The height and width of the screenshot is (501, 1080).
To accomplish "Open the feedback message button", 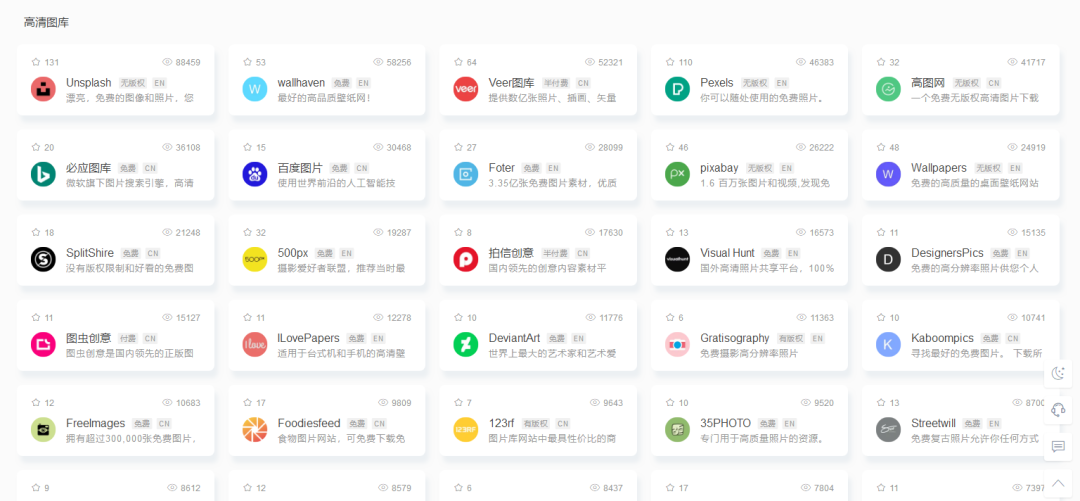I will point(1058,447).
